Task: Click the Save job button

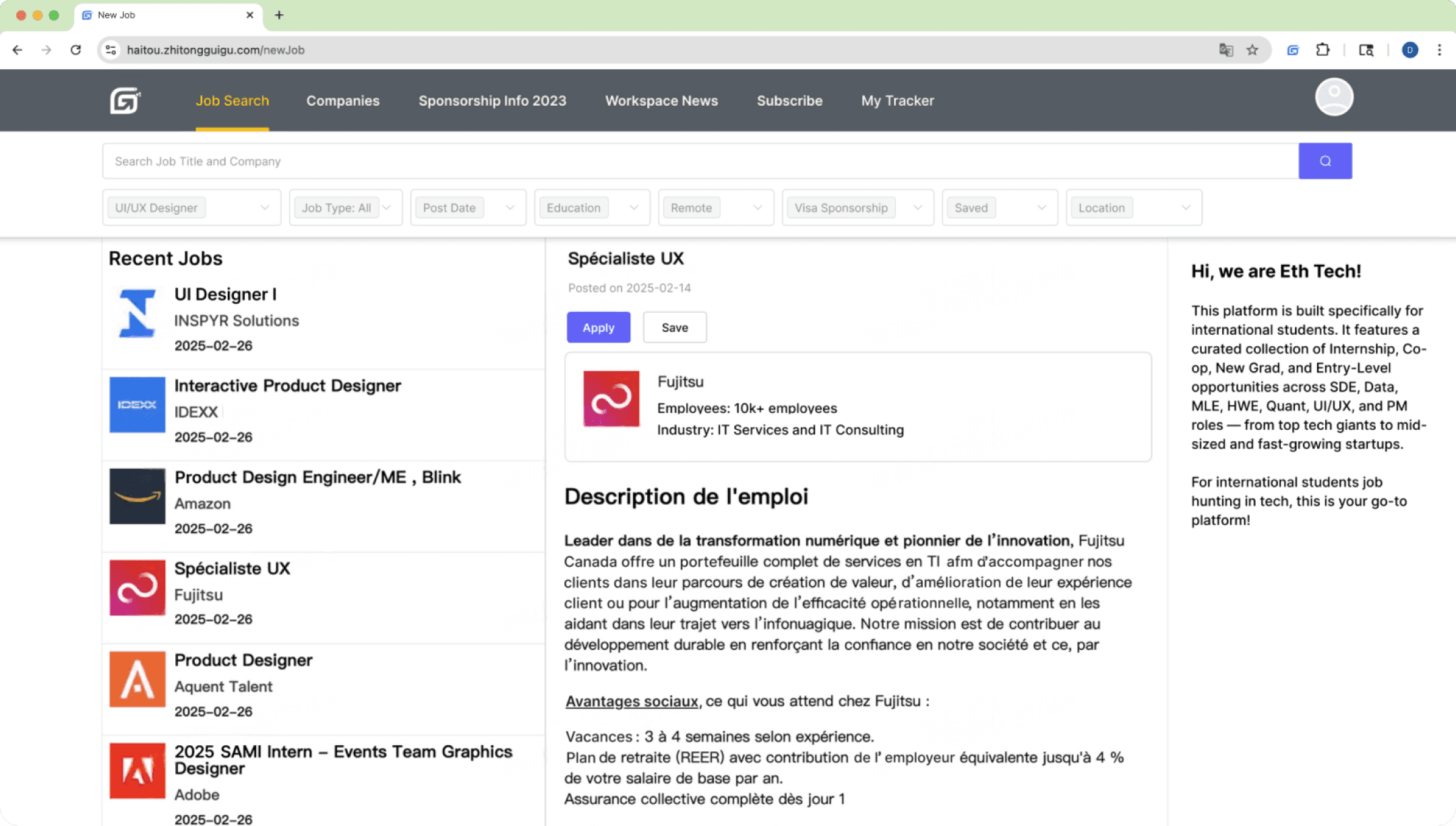Action: pyautogui.click(x=674, y=327)
